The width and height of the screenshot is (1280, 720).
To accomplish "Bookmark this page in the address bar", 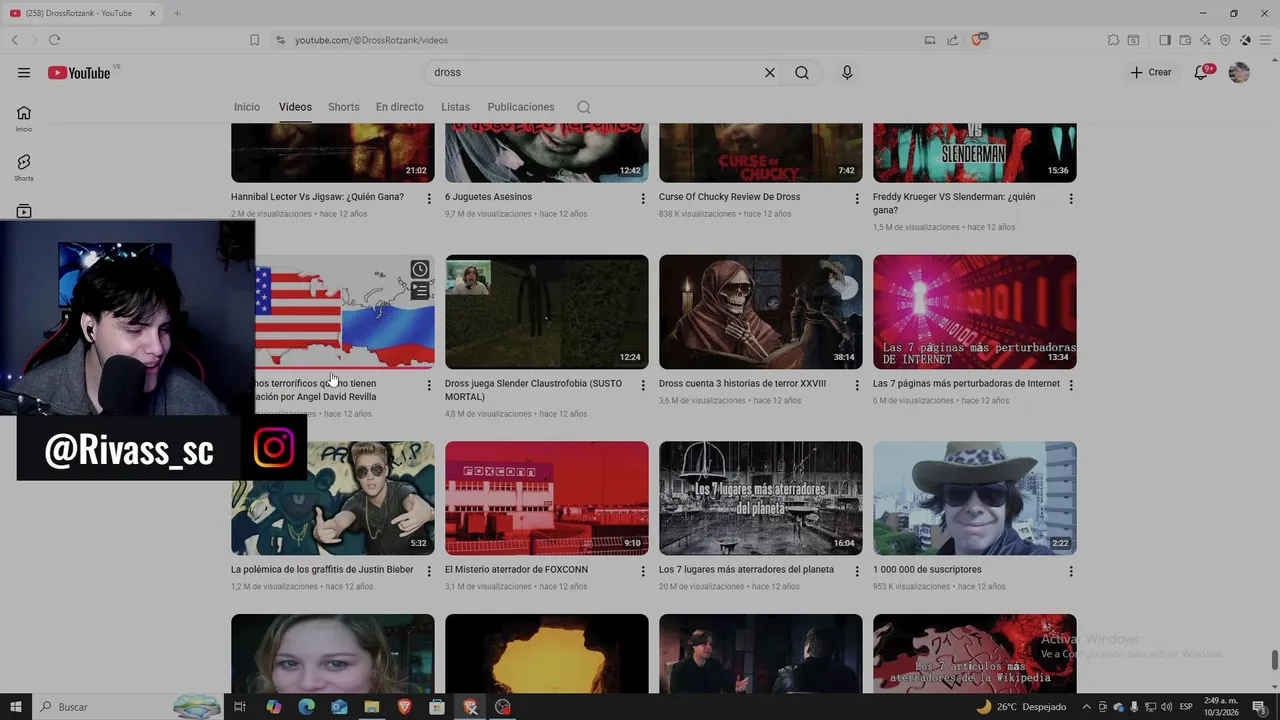I will click(254, 40).
